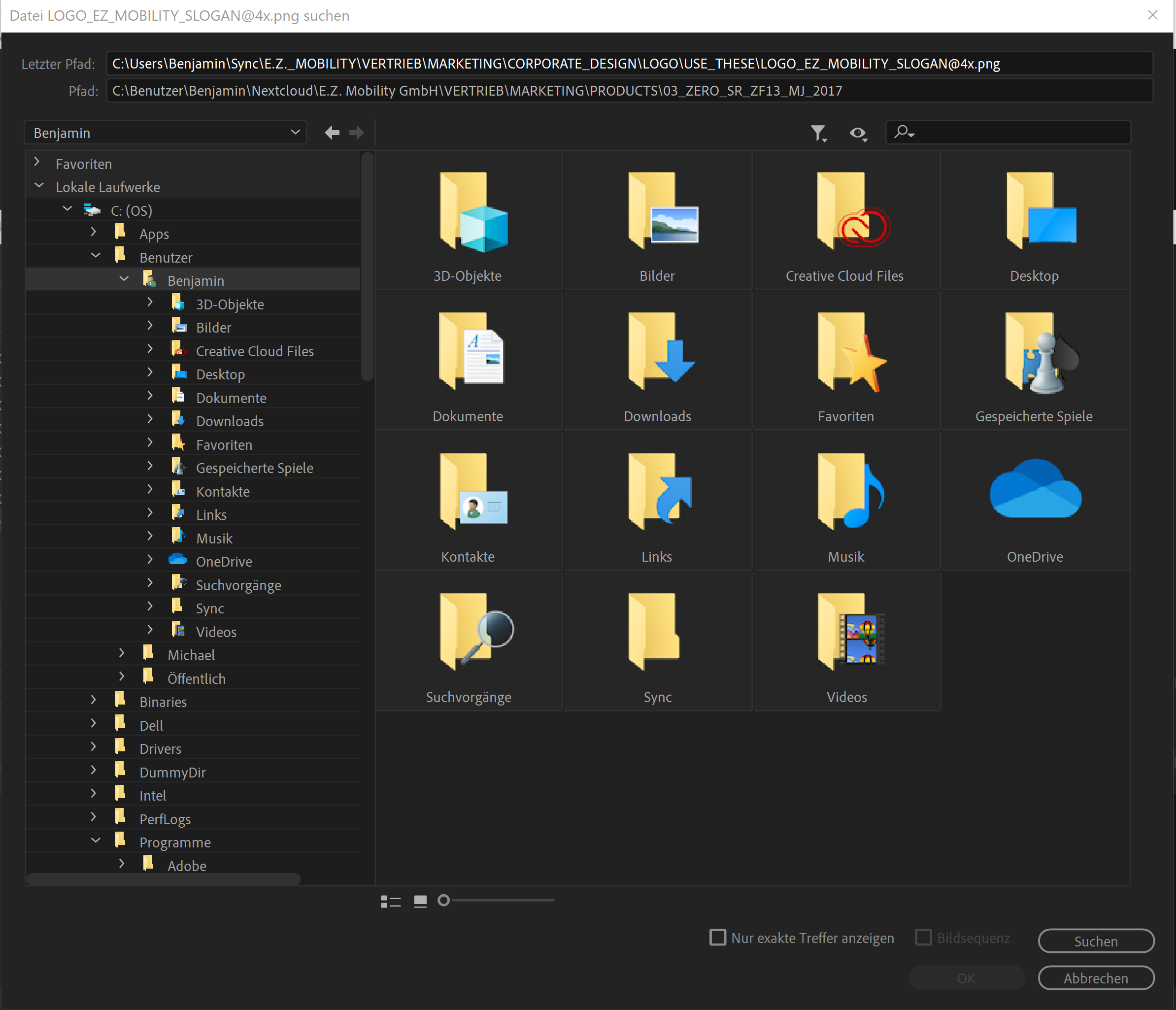Click the back navigation arrow icon
The image size is (1176, 1010).
pos(332,132)
